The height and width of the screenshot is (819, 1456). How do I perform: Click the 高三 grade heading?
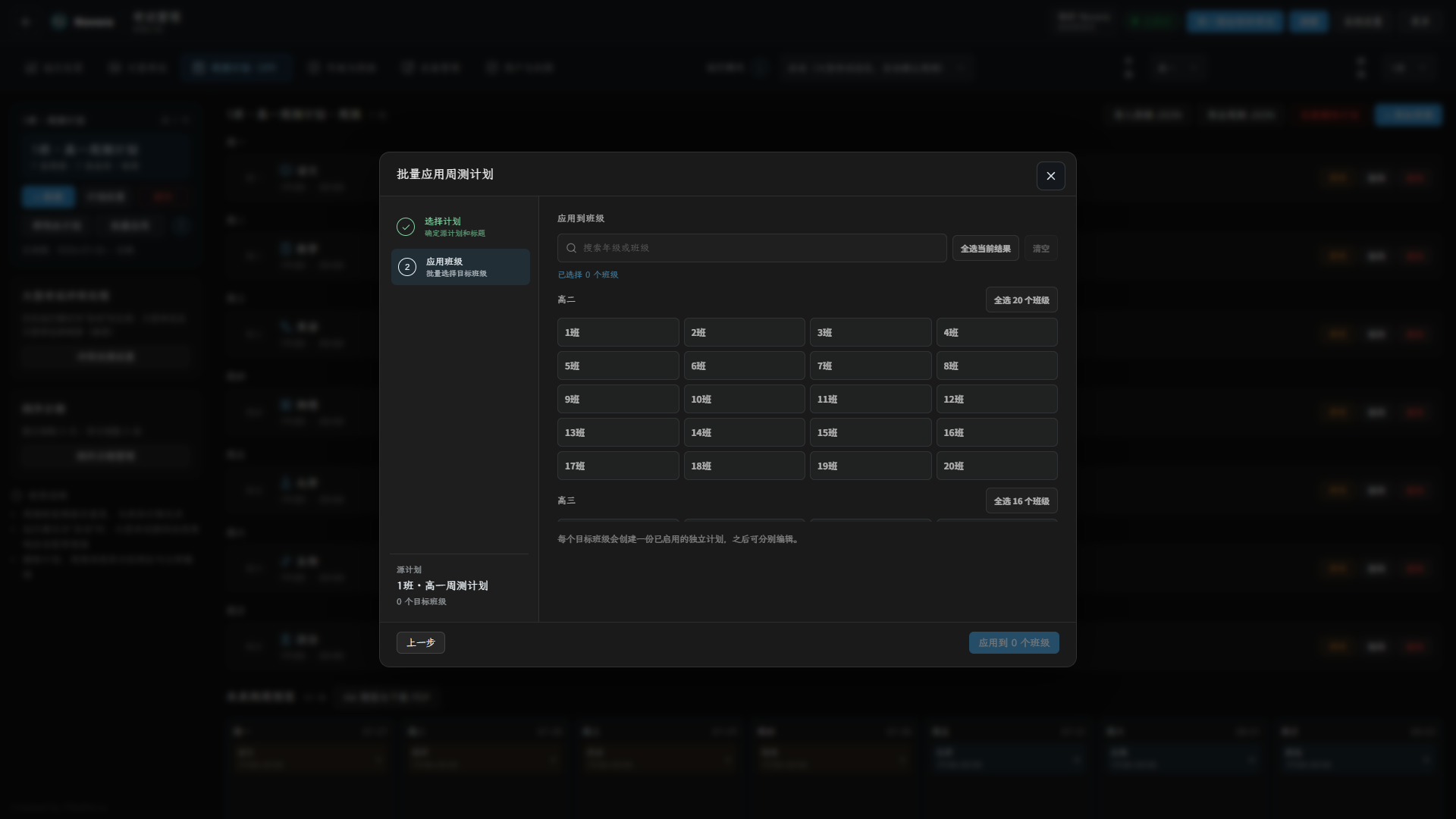point(566,500)
